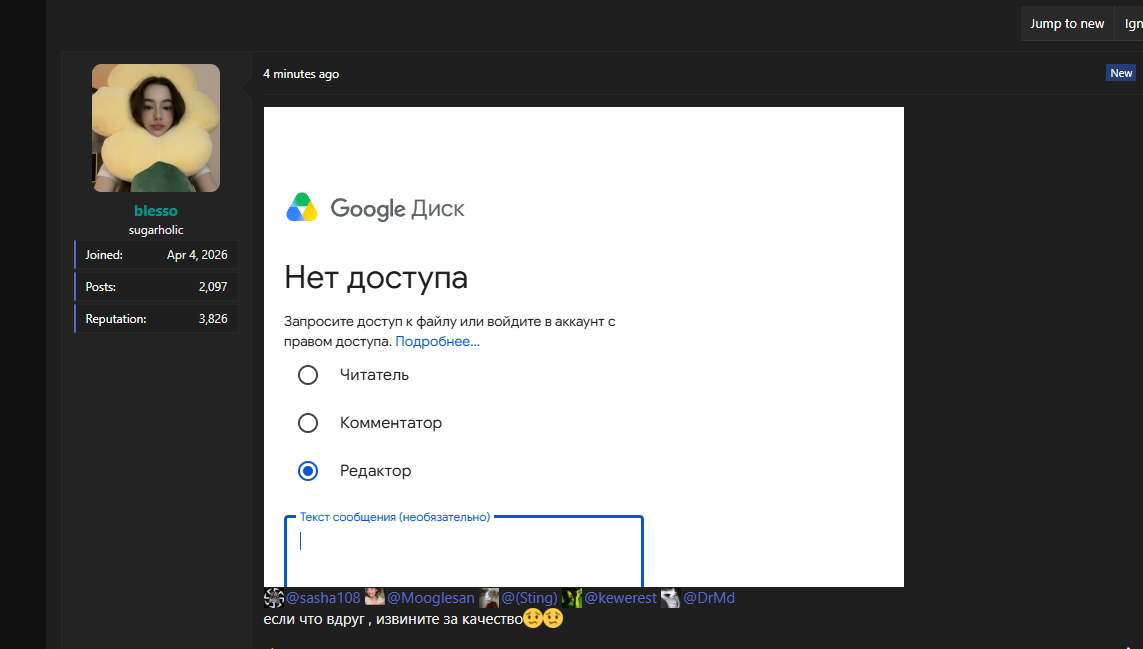The height and width of the screenshot is (649, 1143).
Task: Click the text 'если что вдруг , извините за качество'
Action: [x=393, y=619]
